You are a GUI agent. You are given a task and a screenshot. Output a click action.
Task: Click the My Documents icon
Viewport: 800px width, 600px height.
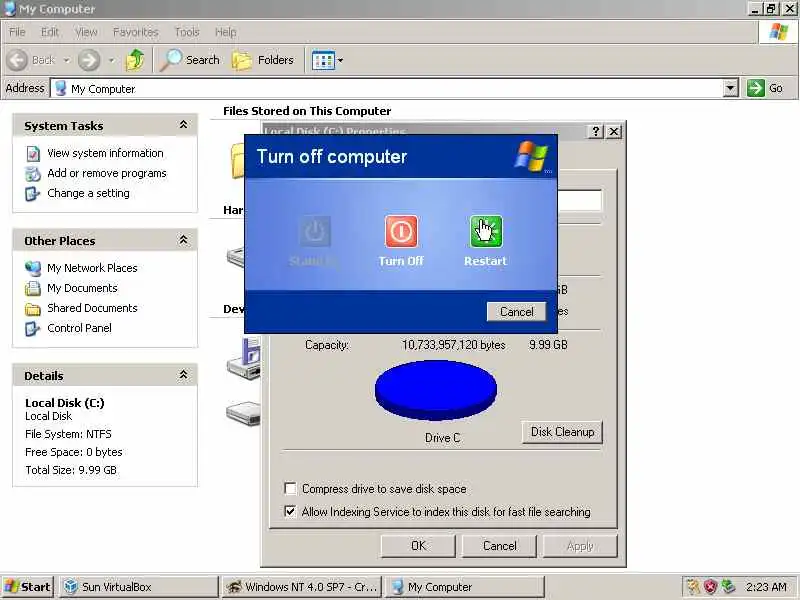[x=33, y=288]
